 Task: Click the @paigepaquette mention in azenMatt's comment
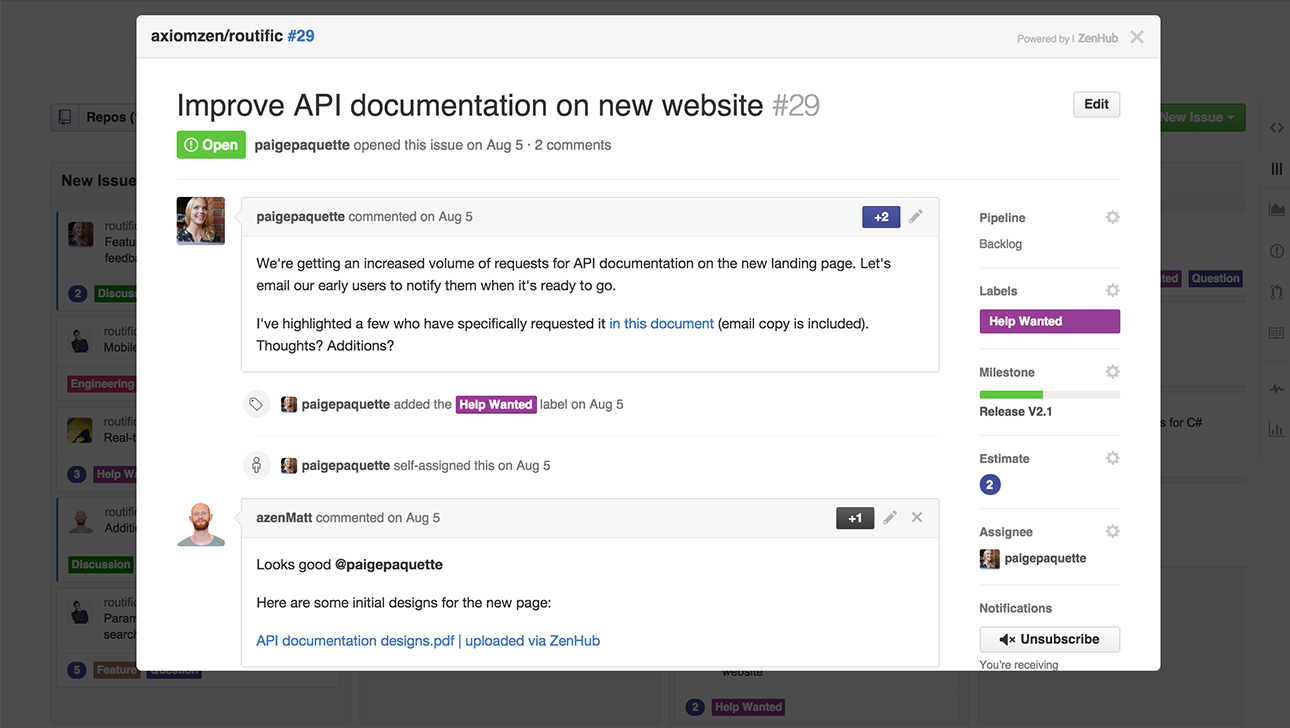[389, 564]
